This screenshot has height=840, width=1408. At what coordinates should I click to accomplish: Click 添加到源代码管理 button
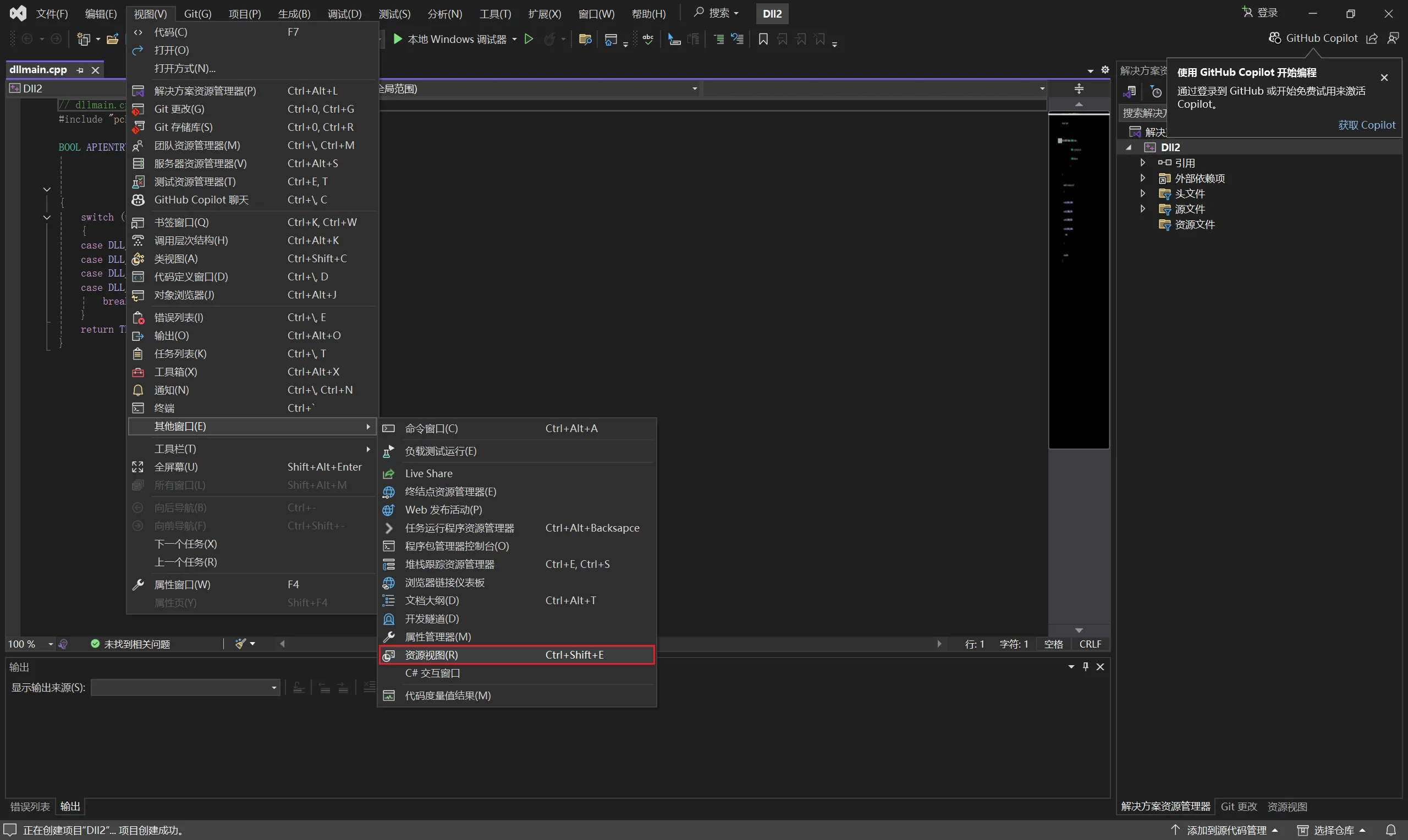1226,830
